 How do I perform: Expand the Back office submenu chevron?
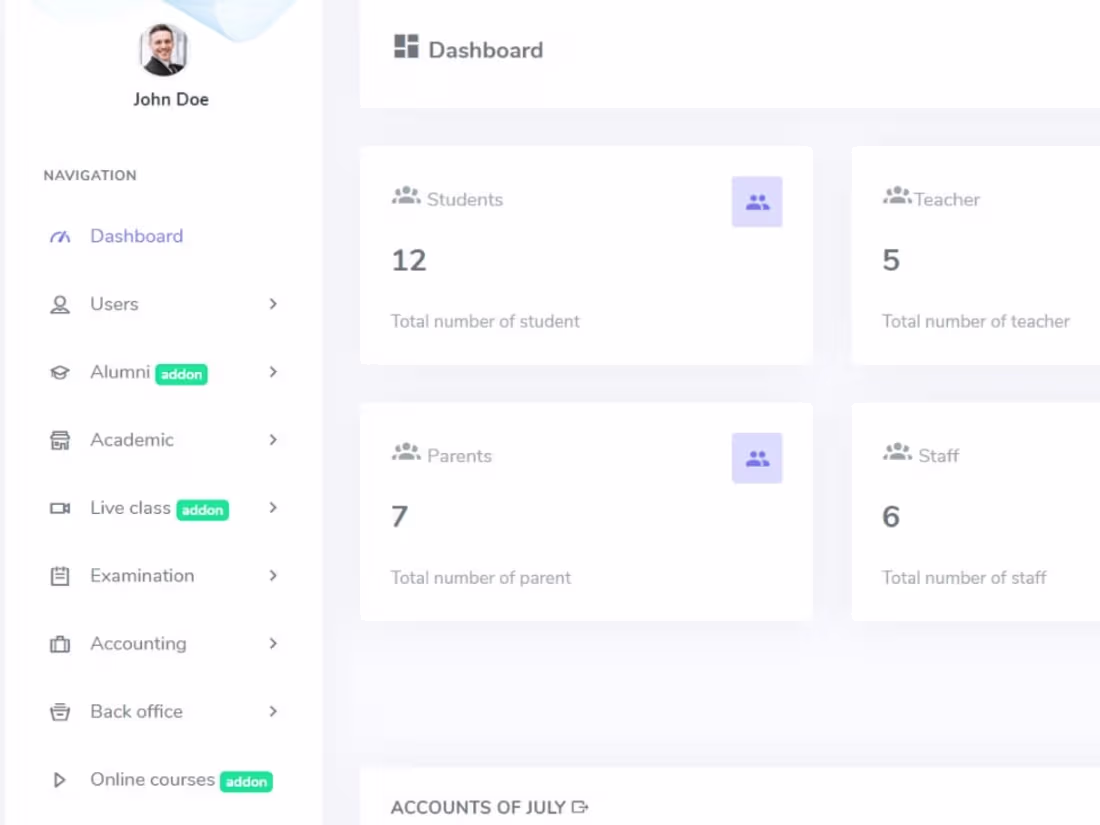(273, 711)
